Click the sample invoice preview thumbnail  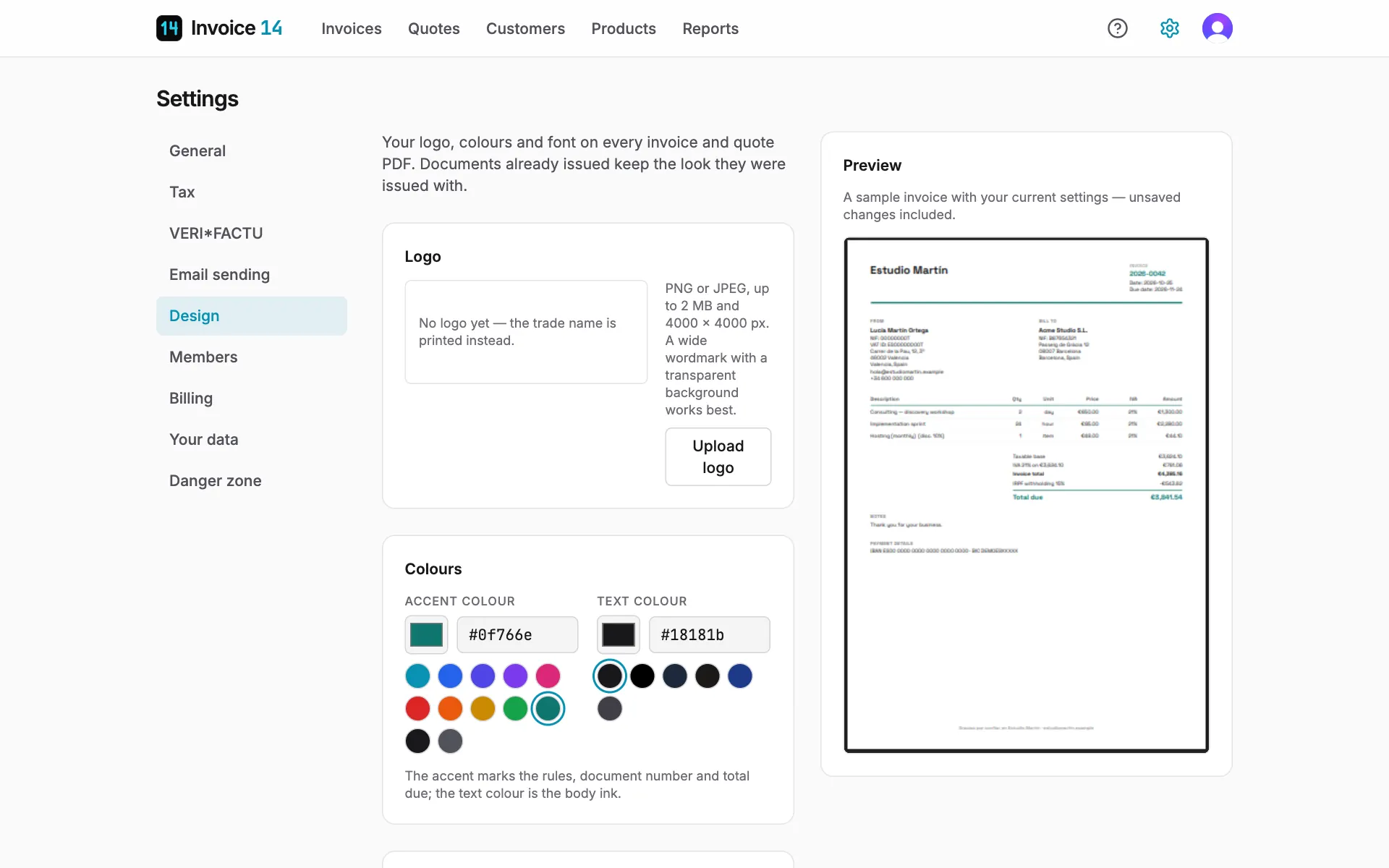1027,495
